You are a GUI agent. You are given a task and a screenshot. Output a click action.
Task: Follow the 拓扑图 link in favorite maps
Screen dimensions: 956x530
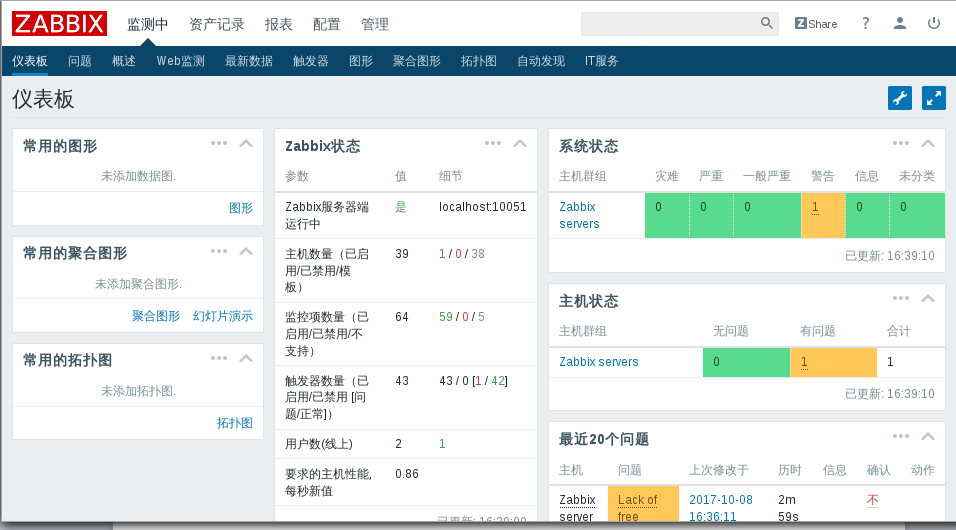(235, 423)
